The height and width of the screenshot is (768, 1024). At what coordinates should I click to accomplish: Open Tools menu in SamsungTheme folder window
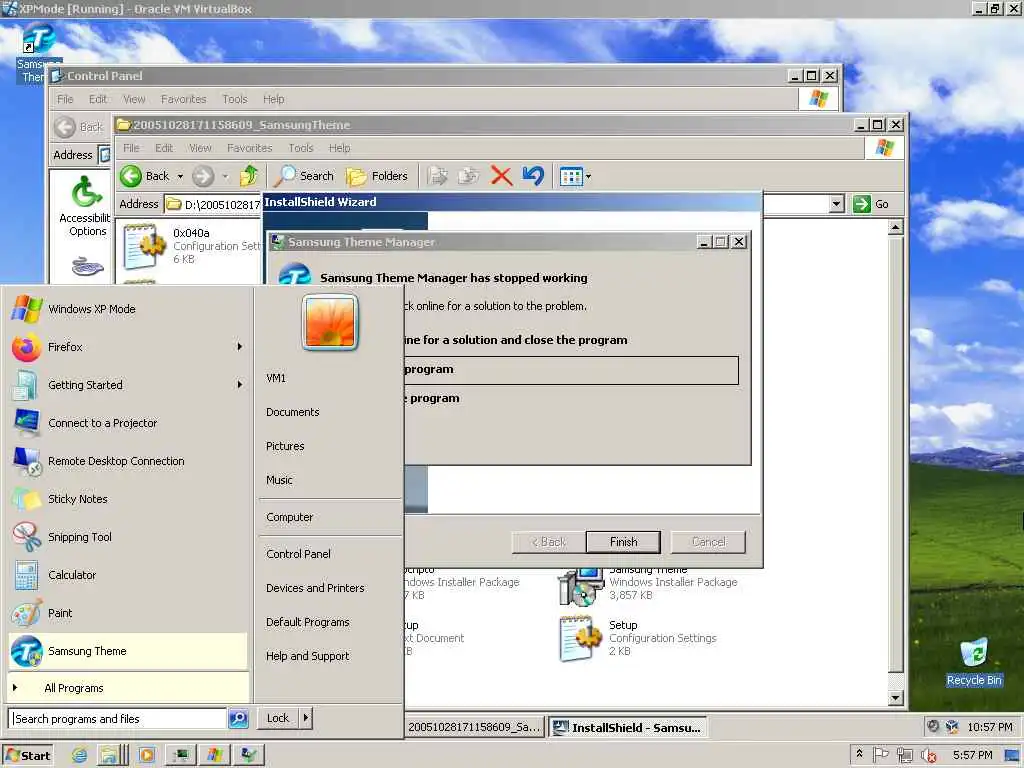click(x=301, y=148)
